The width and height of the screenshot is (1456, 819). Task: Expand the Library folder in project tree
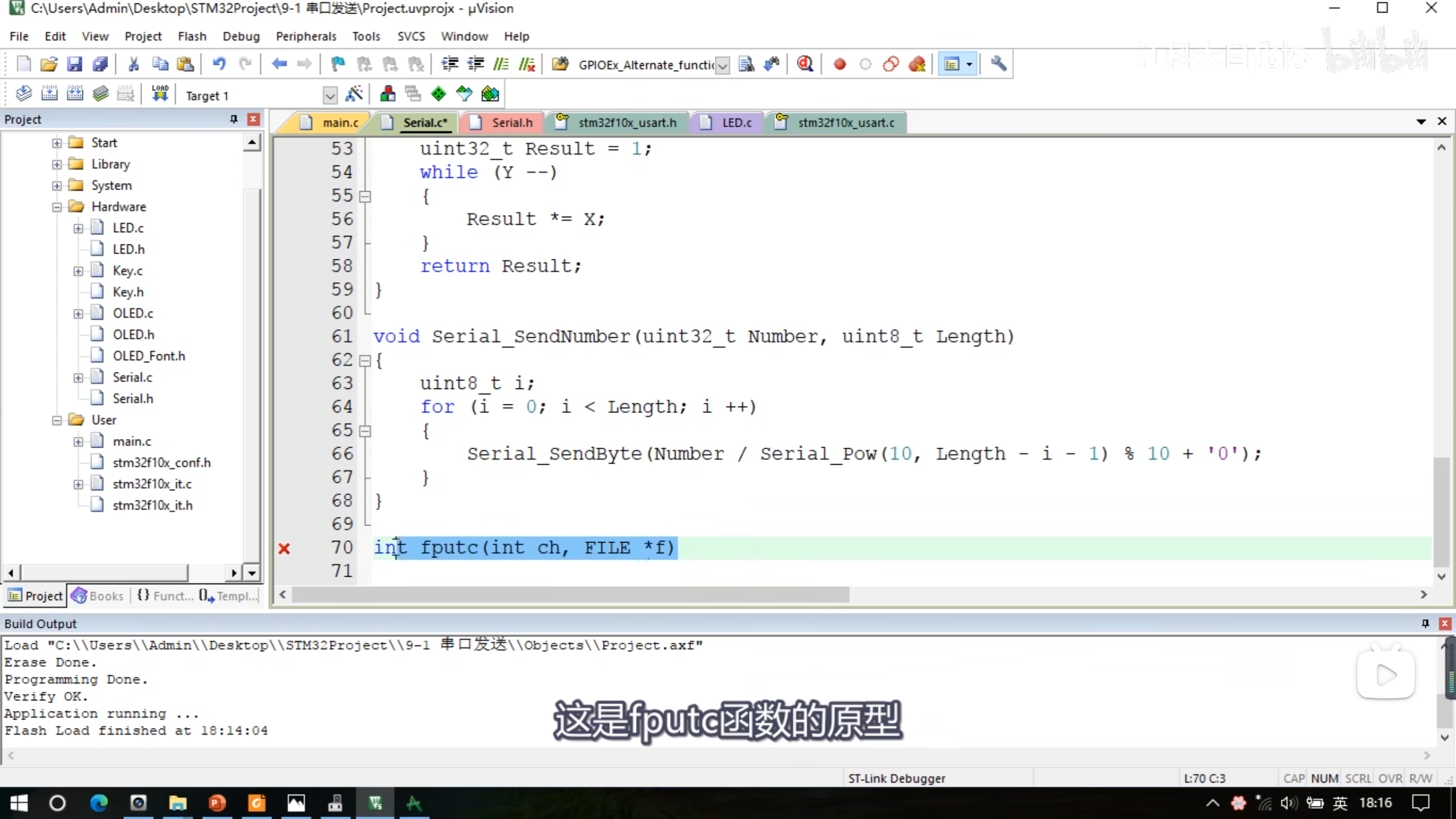tap(57, 164)
